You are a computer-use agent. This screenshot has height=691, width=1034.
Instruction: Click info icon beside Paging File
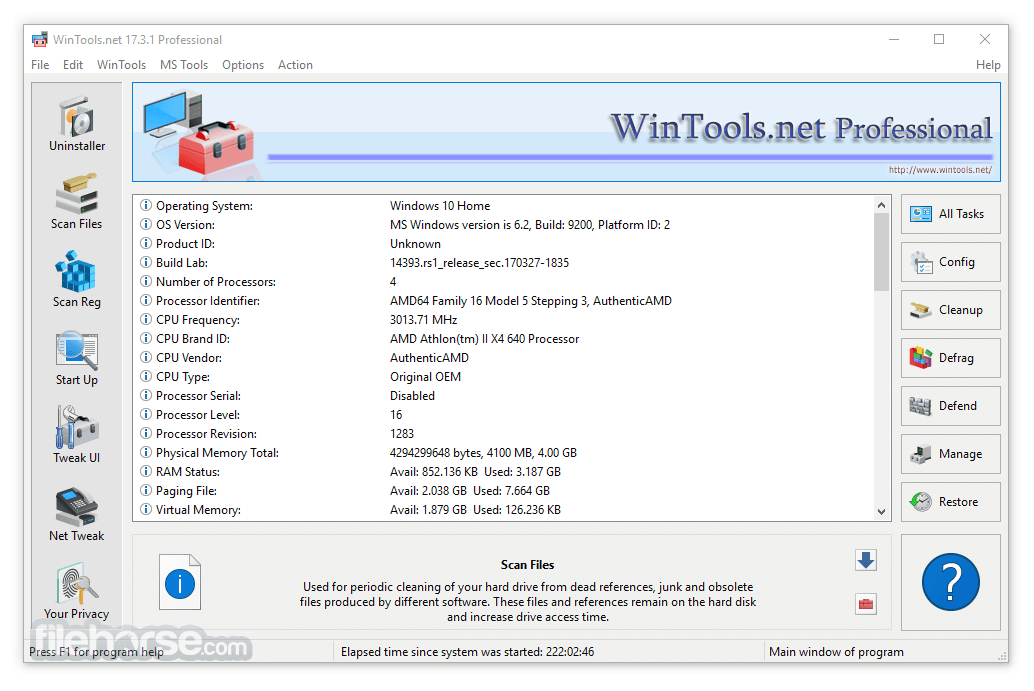pyautogui.click(x=146, y=491)
